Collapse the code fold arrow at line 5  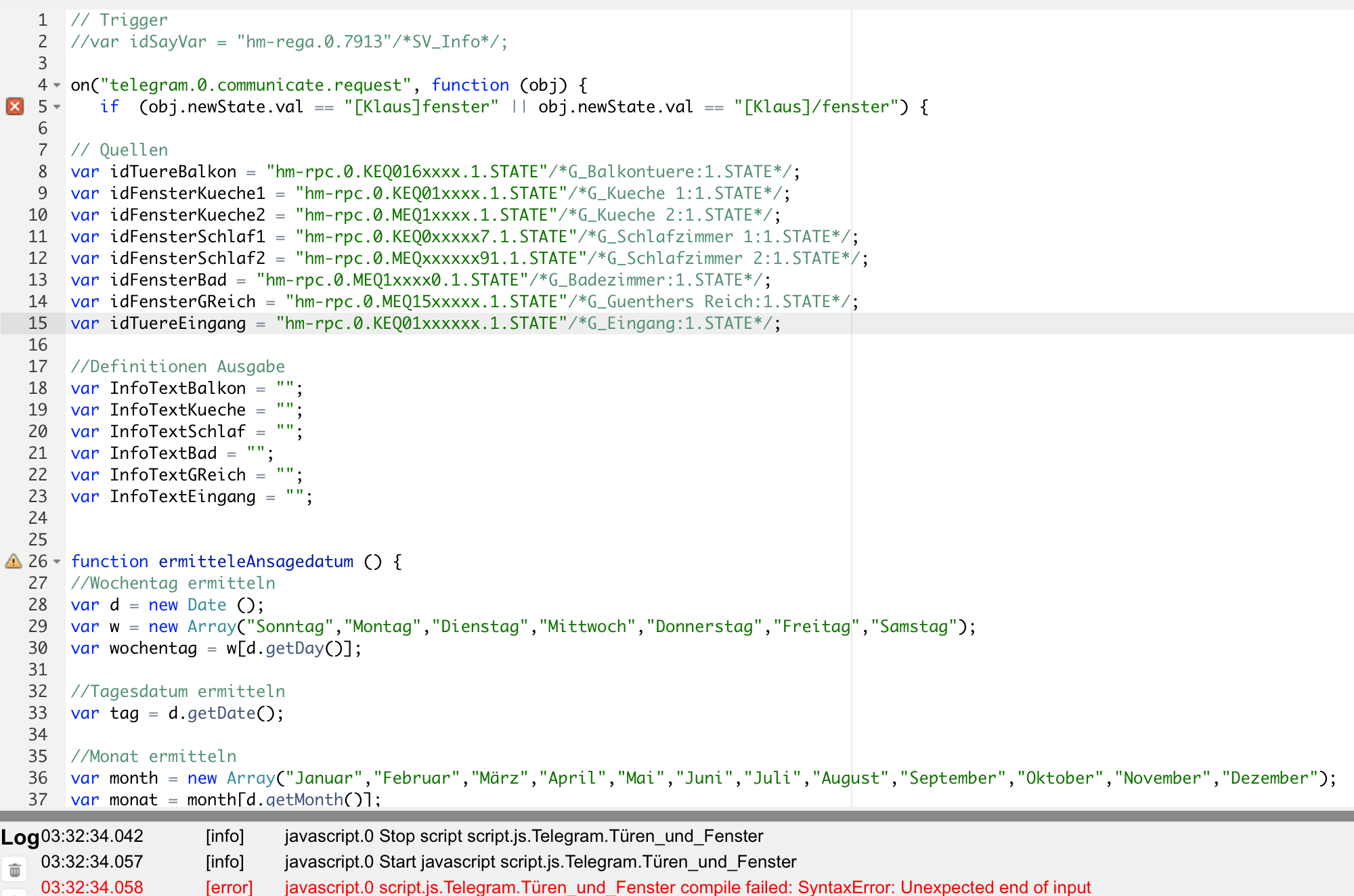(x=57, y=107)
